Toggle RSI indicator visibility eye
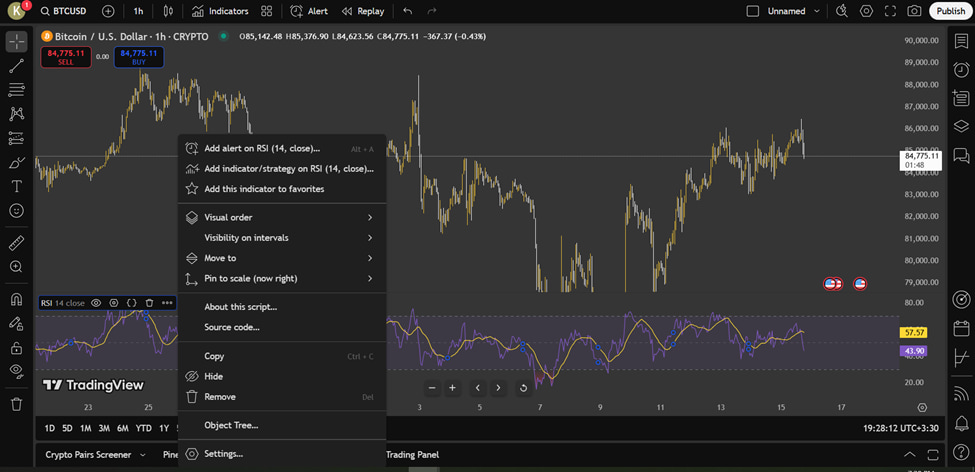 [x=96, y=303]
